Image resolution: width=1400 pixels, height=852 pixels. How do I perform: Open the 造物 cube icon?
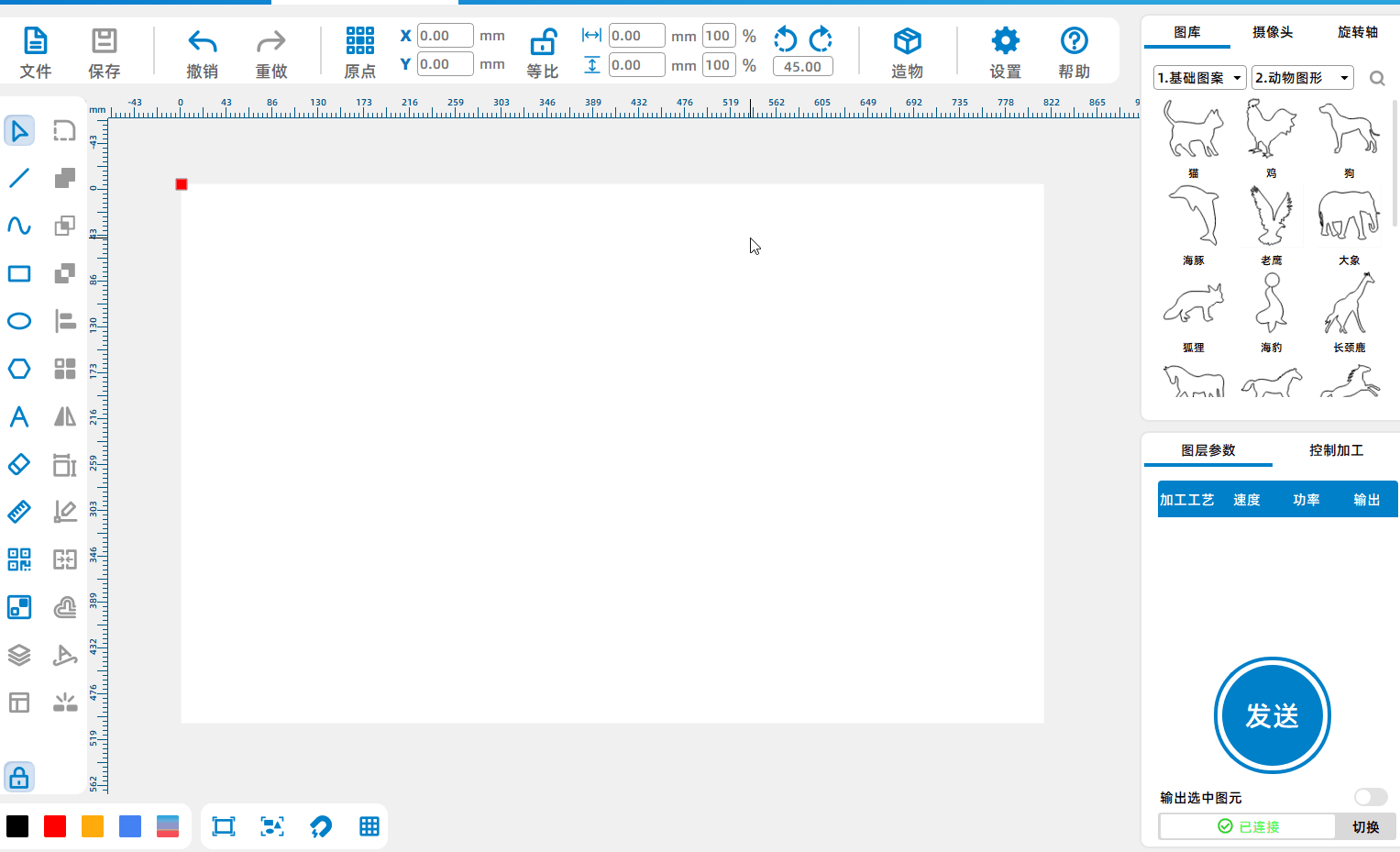coord(908,40)
